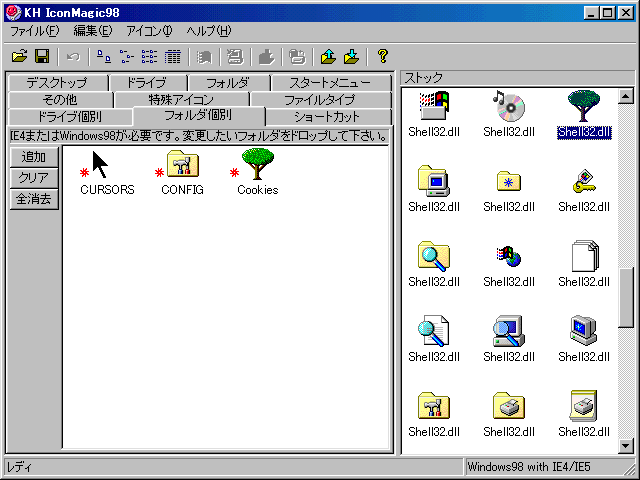Select the CONFIG folder icon
Image resolution: width=640 pixels, height=480 pixels.
tap(183, 165)
